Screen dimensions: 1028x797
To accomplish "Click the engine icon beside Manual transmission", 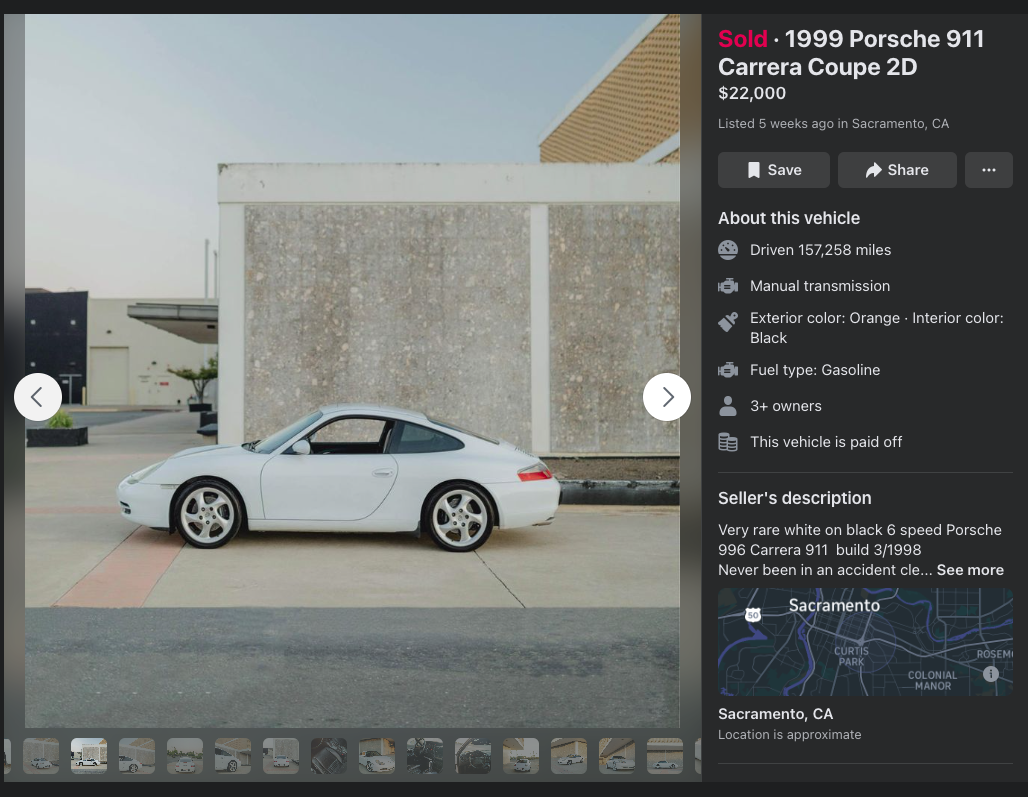I will point(728,286).
